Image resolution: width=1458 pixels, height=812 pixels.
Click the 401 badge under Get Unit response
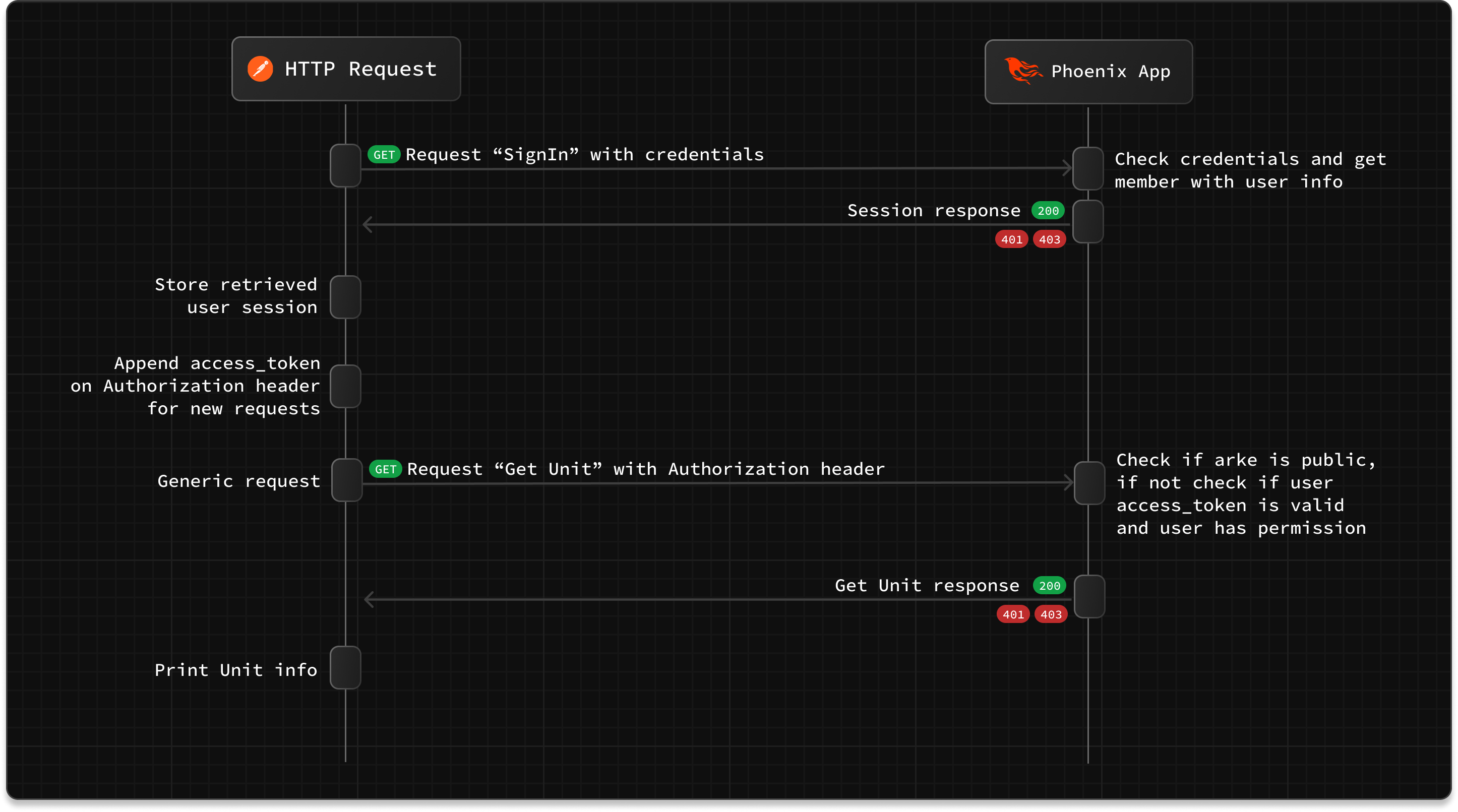[1013, 614]
